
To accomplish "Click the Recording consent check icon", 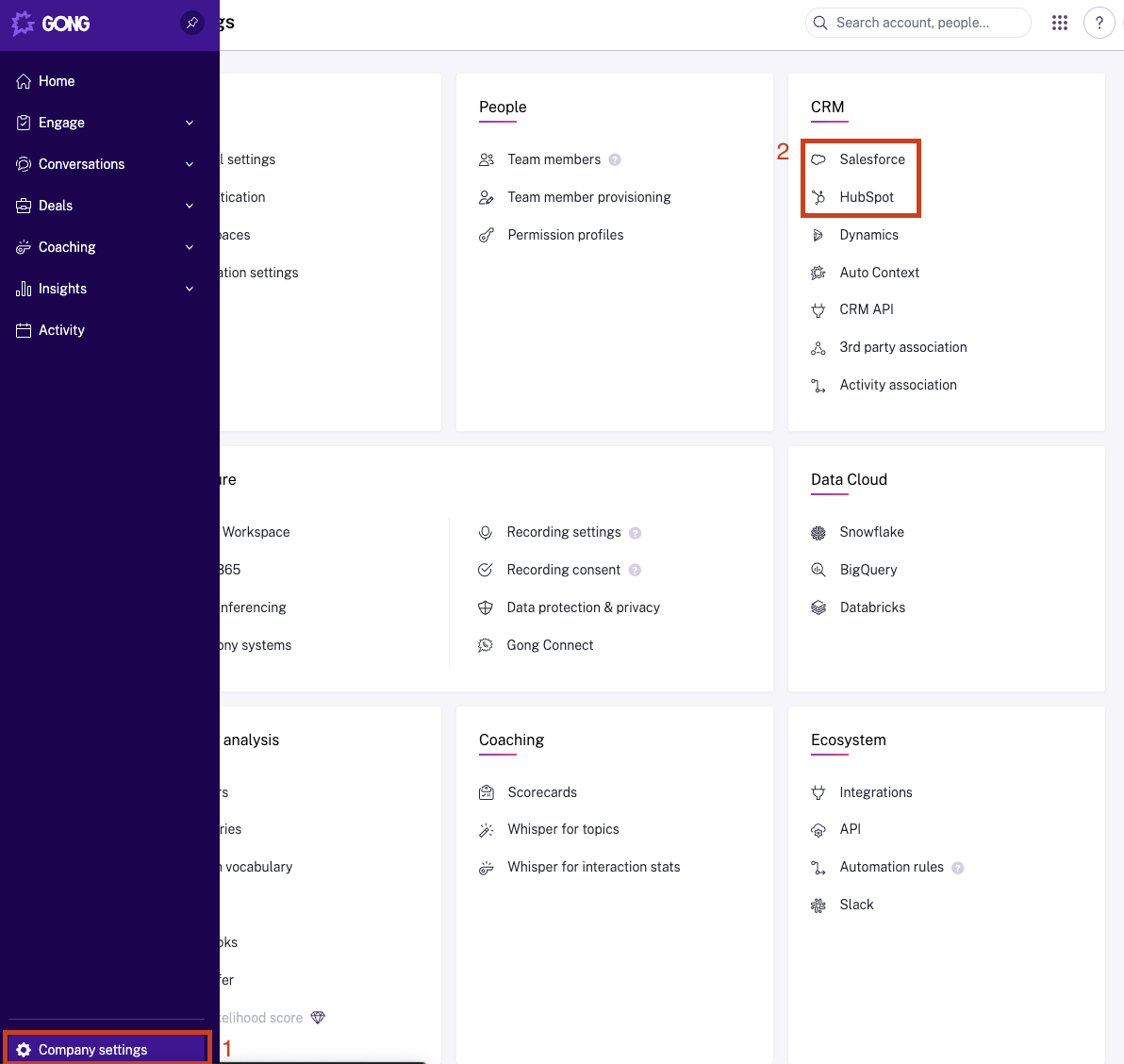I will tap(486, 570).
